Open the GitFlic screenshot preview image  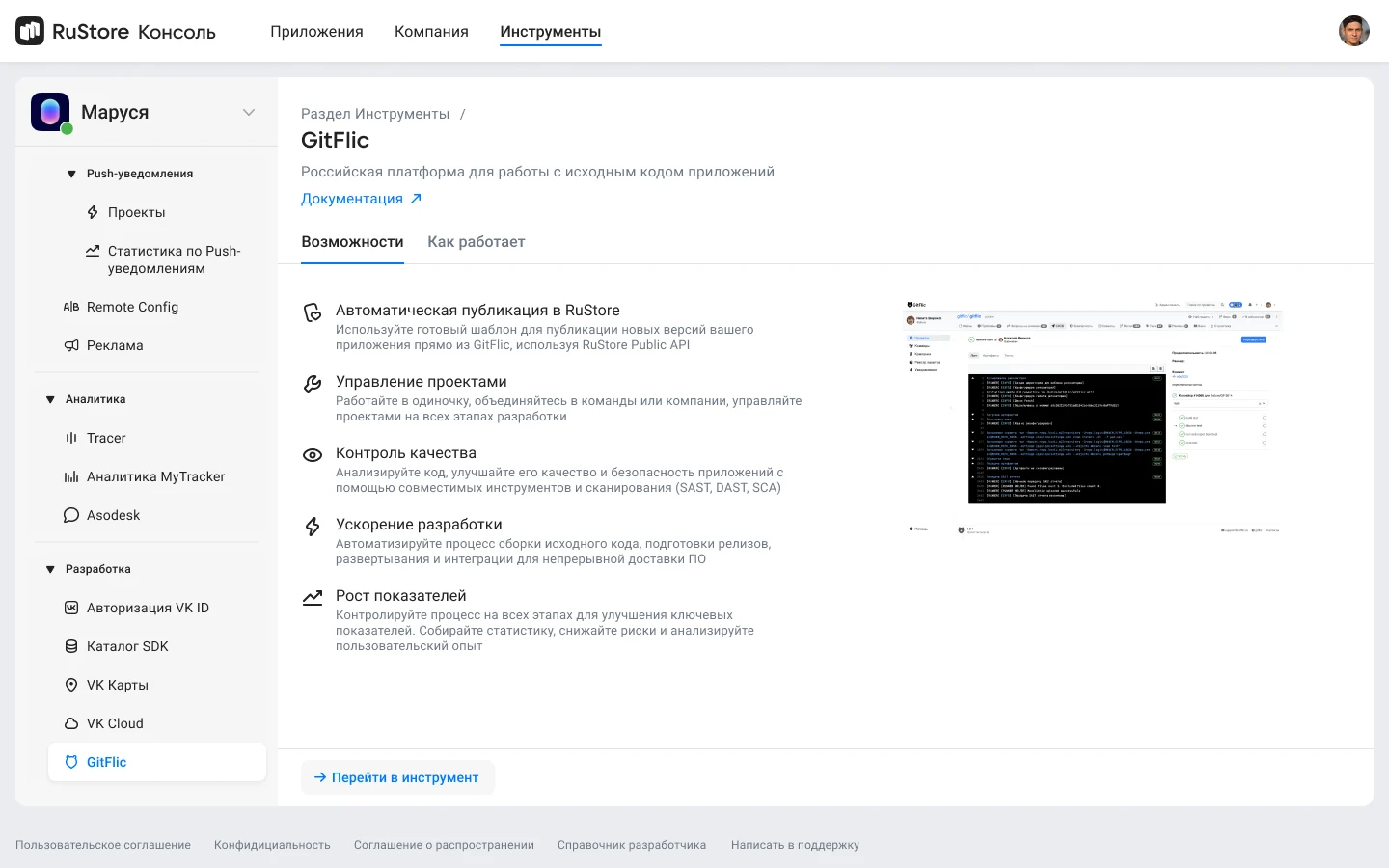(x=1094, y=417)
